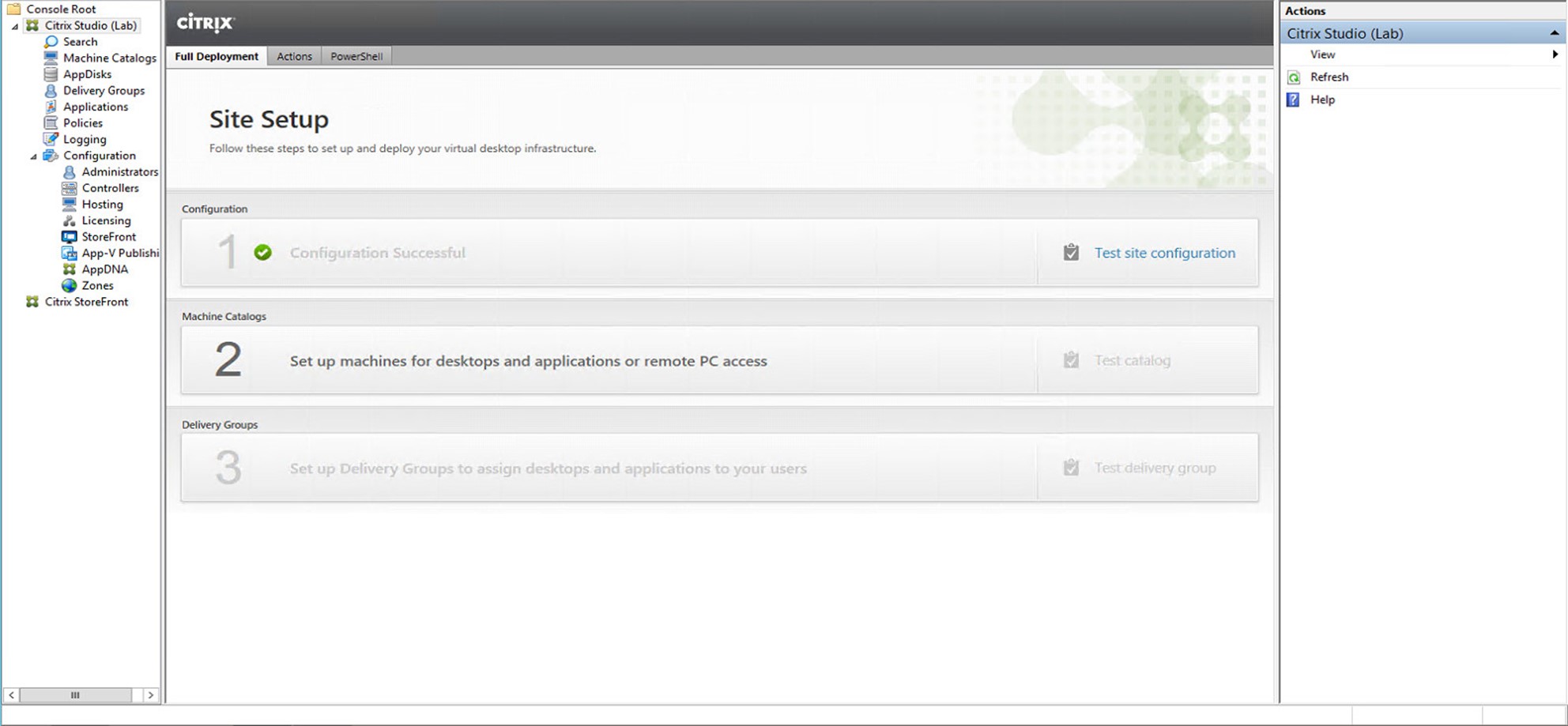1568x726 pixels.
Task: Select the Delivery Groups tree label
Action: pyautogui.click(x=104, y=91)
